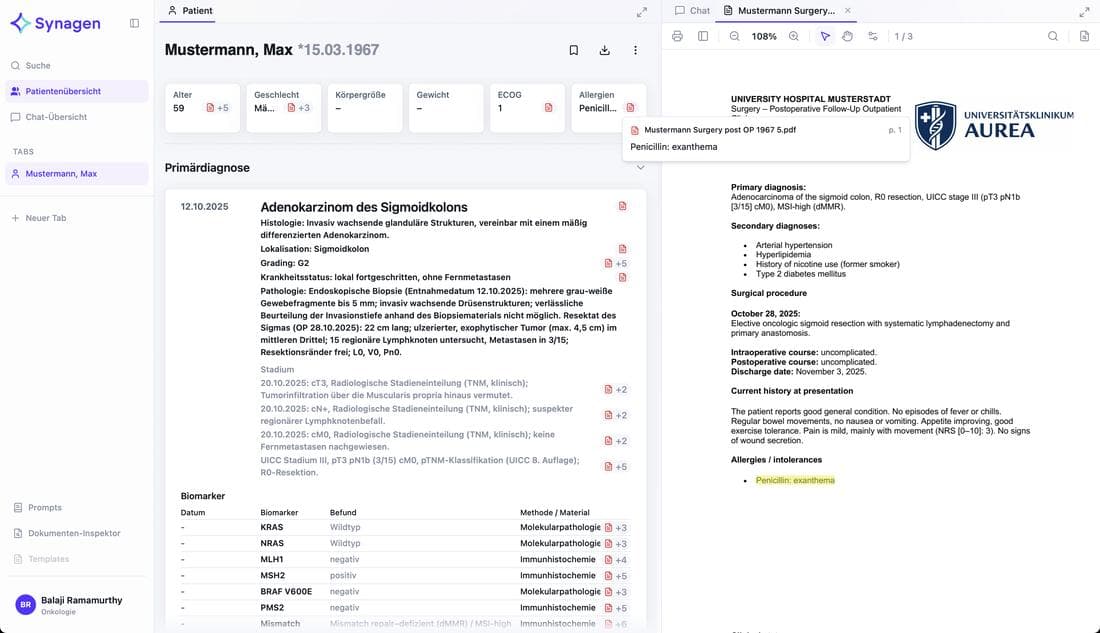This screenshot has width=1100, height=633.
Task: Open source document for KRAS biomarker
Action: [608, 528]
